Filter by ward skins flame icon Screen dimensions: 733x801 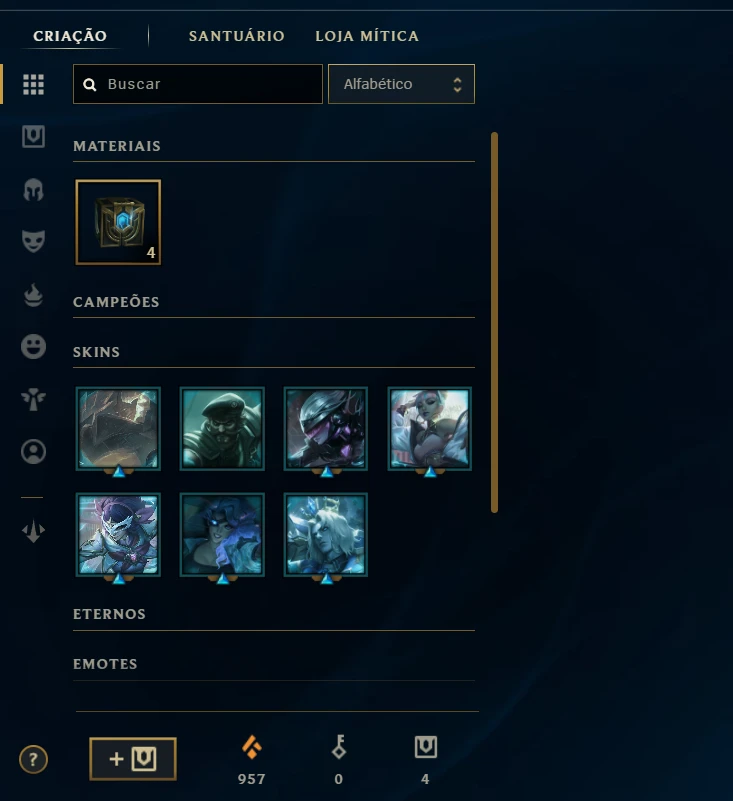[x=33, y=295]
